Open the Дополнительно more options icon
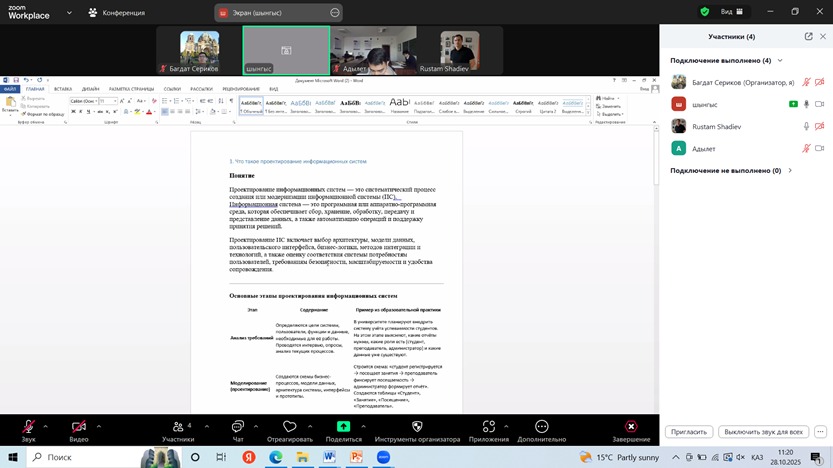Image resolution: width=833 pixels, height=468 pixels. 542,427
